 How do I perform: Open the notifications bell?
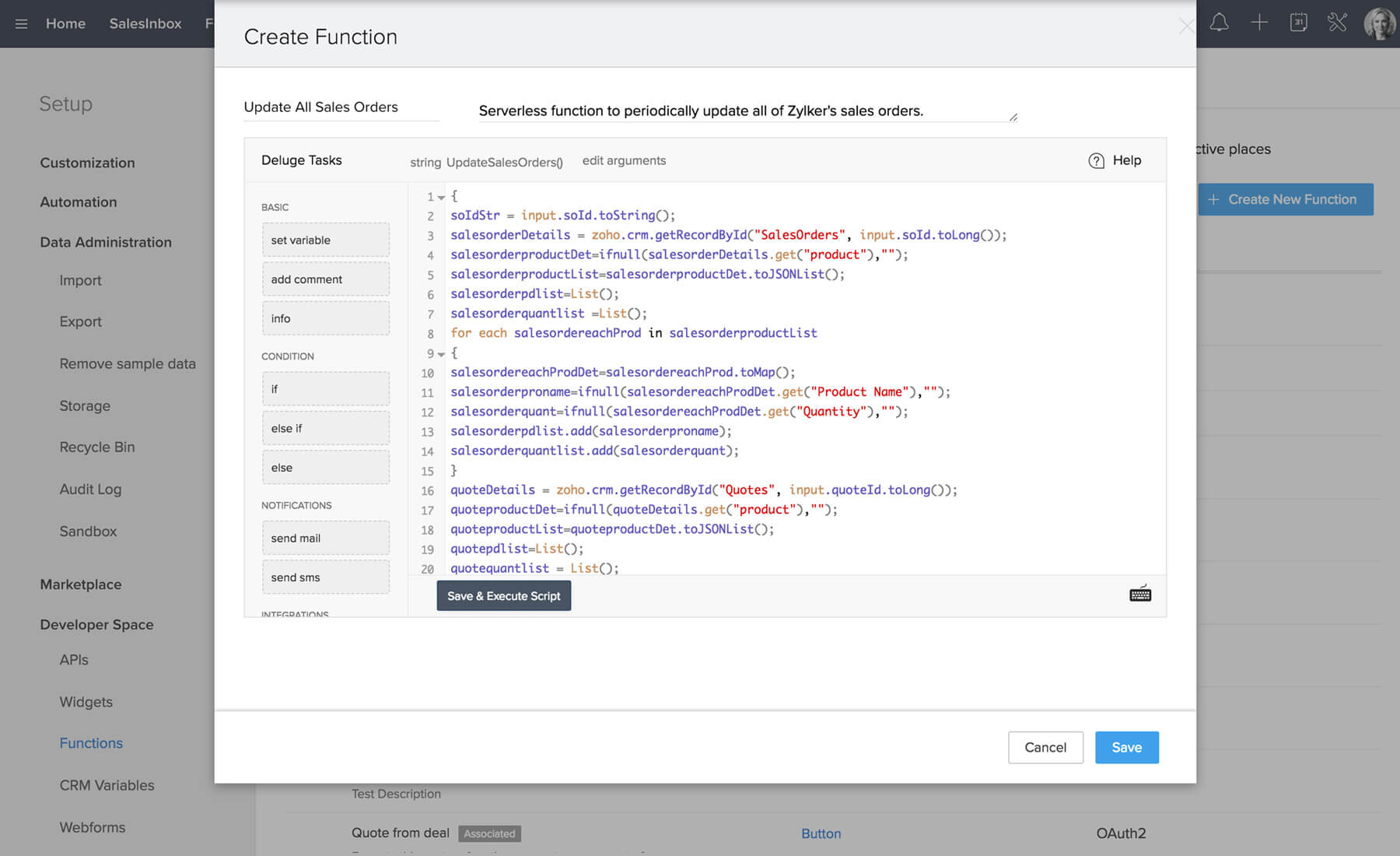1219,23
